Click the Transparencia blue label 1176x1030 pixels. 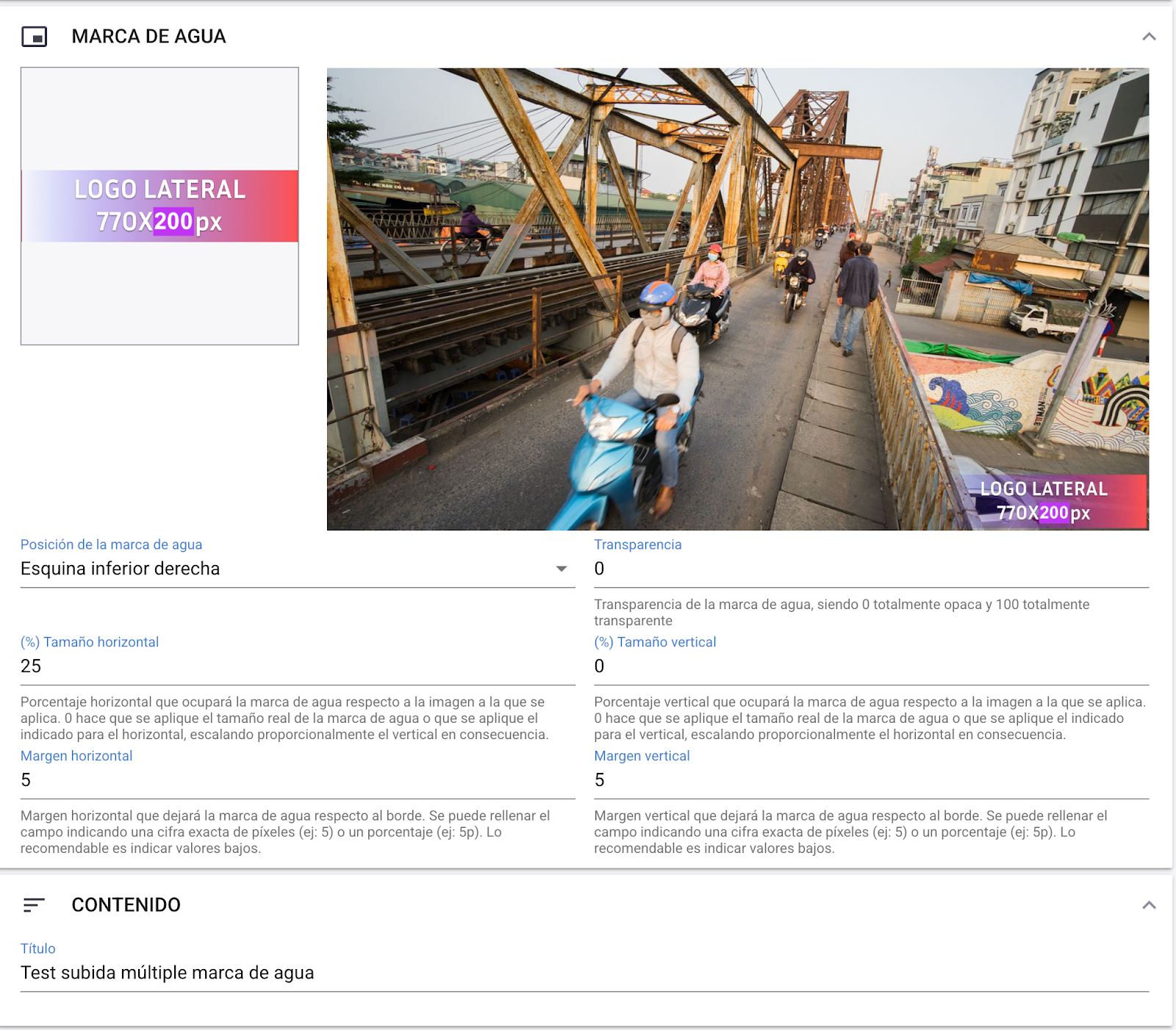coord(638,544)
